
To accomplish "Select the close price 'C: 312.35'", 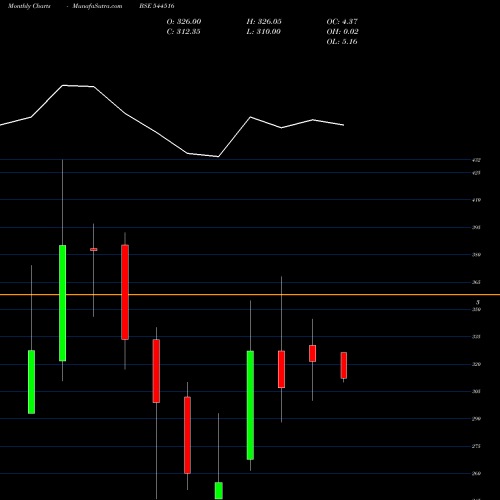I will click(x=183, y=32).
